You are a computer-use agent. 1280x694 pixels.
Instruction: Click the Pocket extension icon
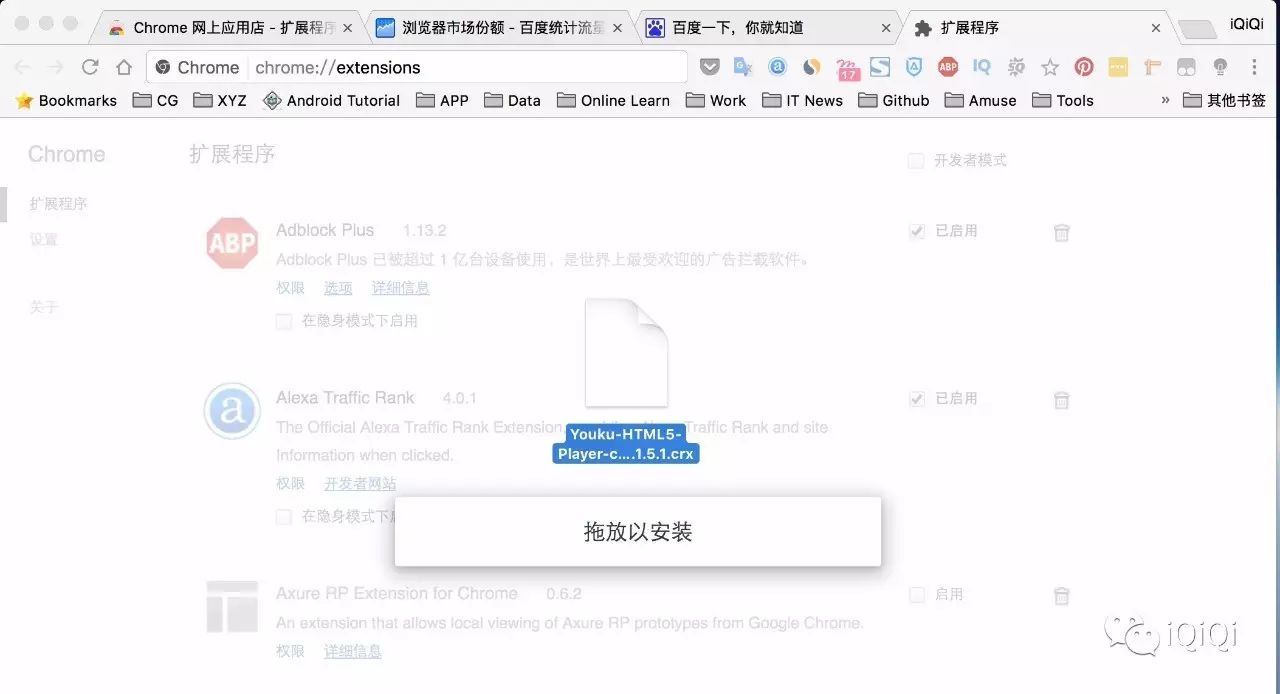(x=709, y=67)
